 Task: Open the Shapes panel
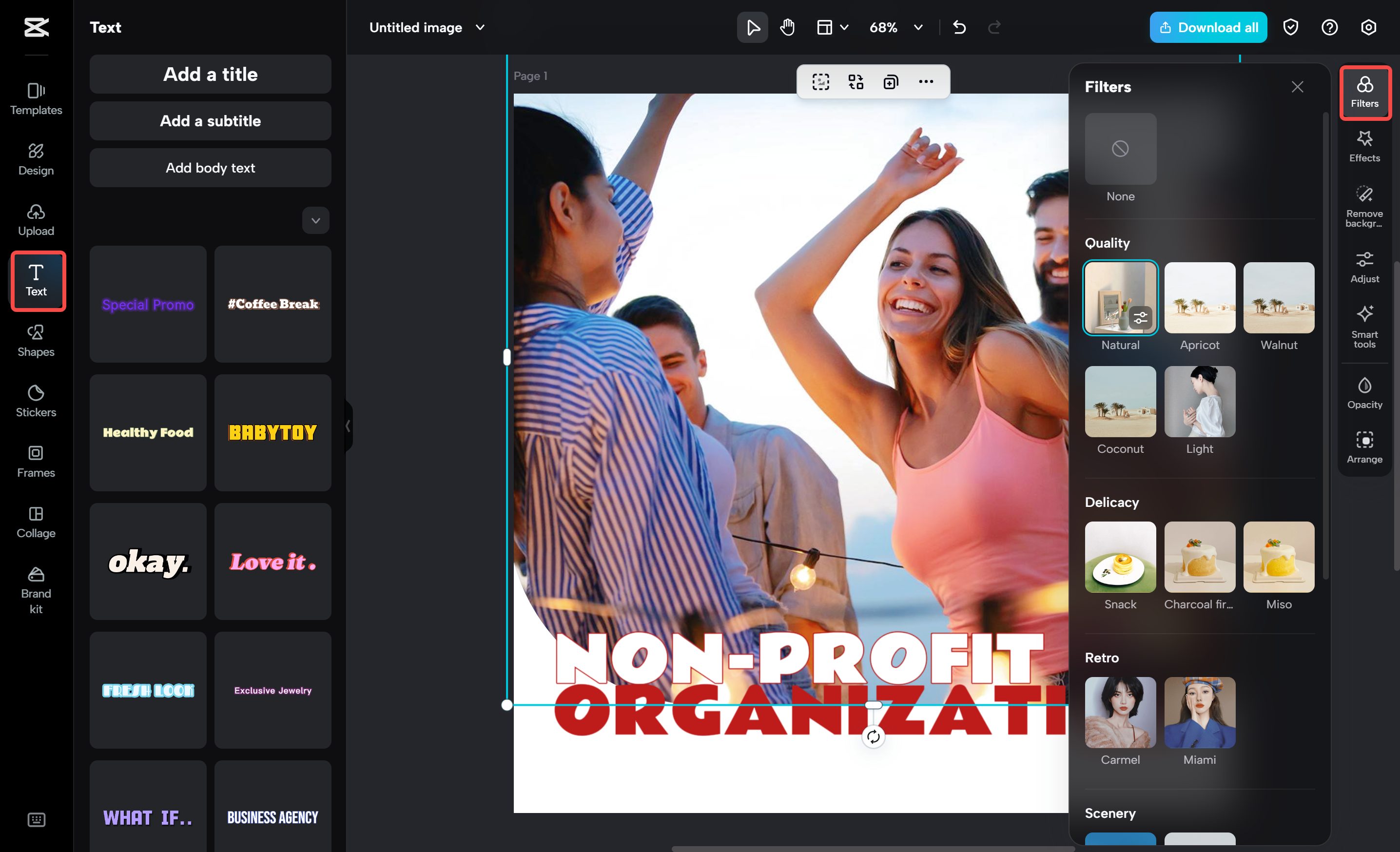35,341
